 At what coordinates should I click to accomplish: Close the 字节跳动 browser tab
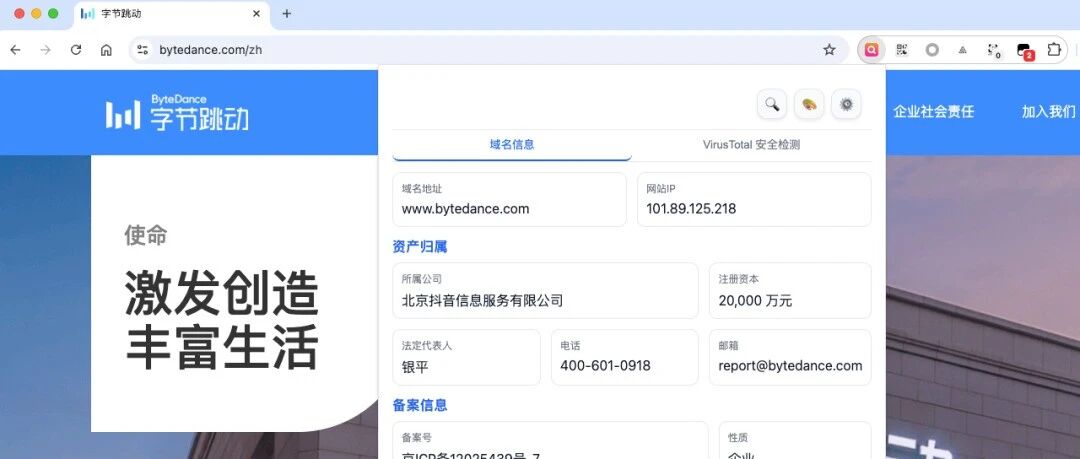[x=256, y=13]
